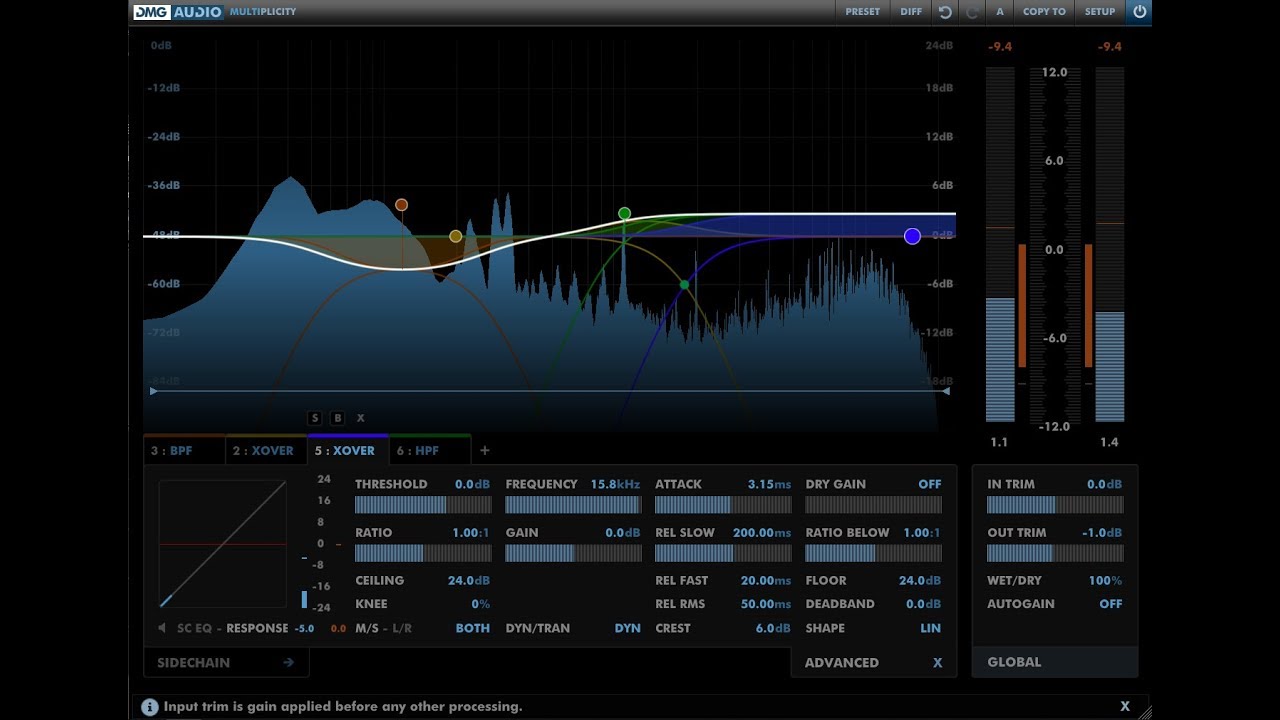Screen dimensions: 1280x720
Task: Change the SHAPE value LIN
Action: coord(930,628)
